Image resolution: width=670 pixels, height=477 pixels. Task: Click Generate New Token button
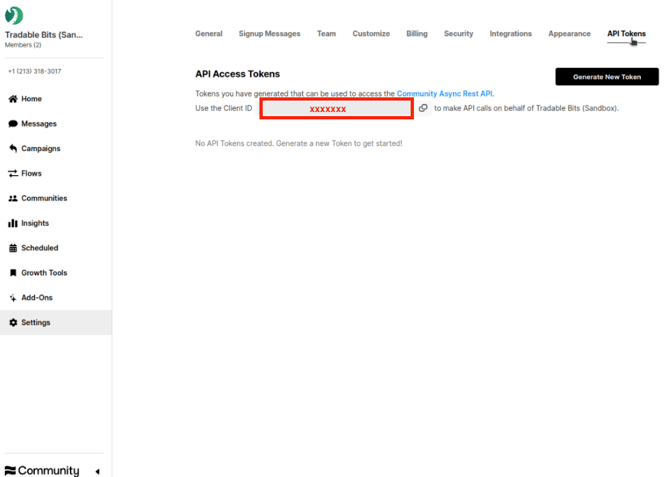click(x=607, y=77)
